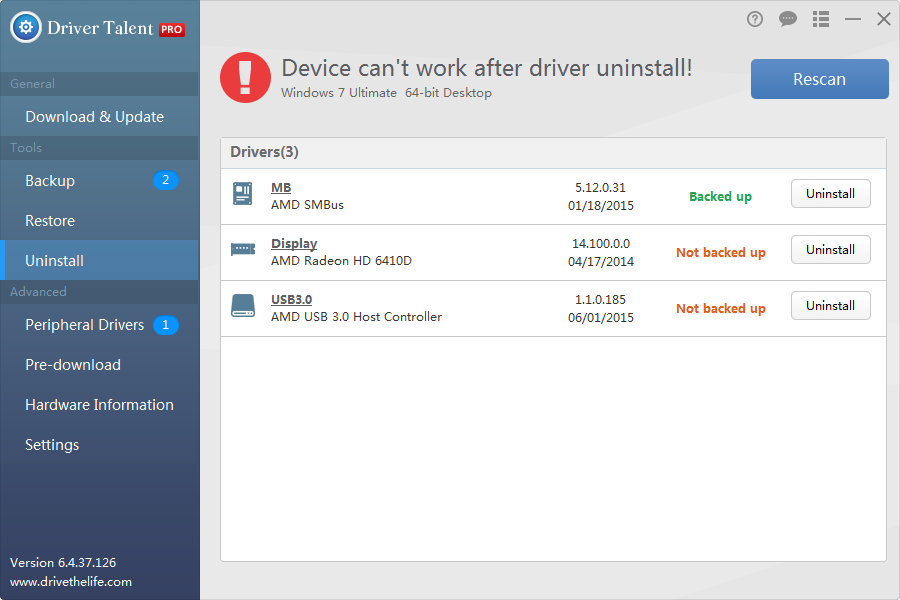Click the 'Backed up' status text
Viewport: 900px width, 600px height.
pyautogui.click(x=720, y=196)
